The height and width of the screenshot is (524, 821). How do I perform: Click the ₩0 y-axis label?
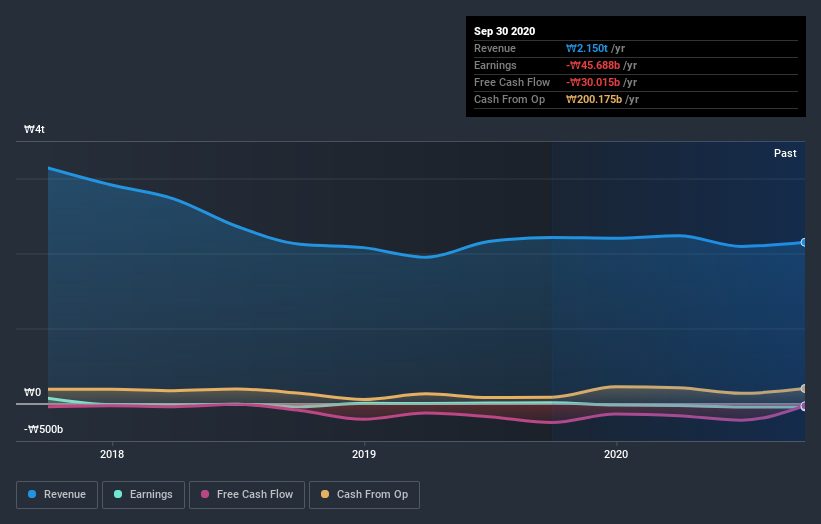[32, 392]
